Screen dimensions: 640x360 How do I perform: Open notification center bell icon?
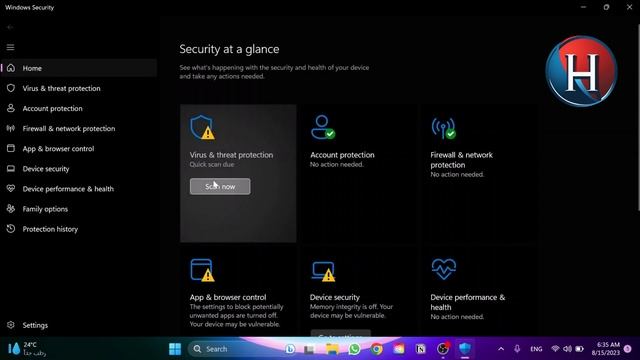627,349
